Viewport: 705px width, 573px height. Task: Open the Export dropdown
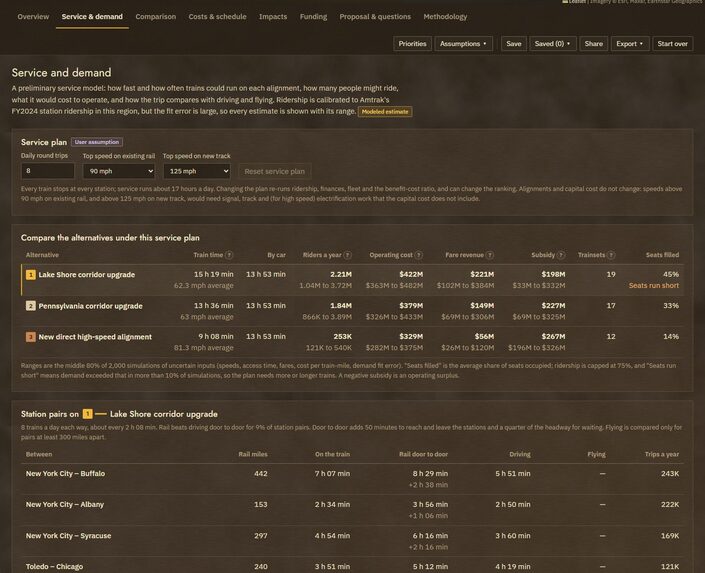point(629,44)
